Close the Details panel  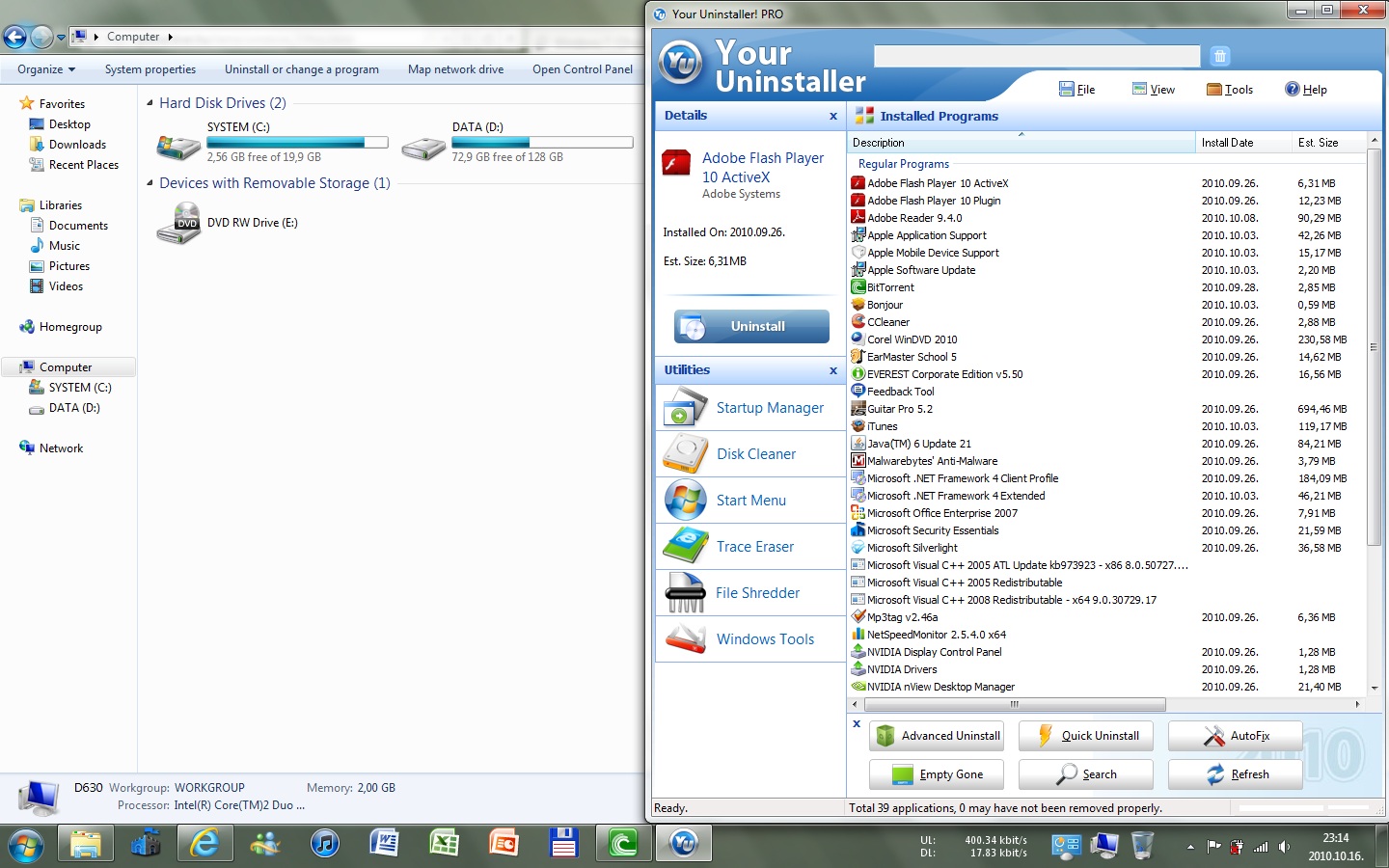tap(833, 116)
